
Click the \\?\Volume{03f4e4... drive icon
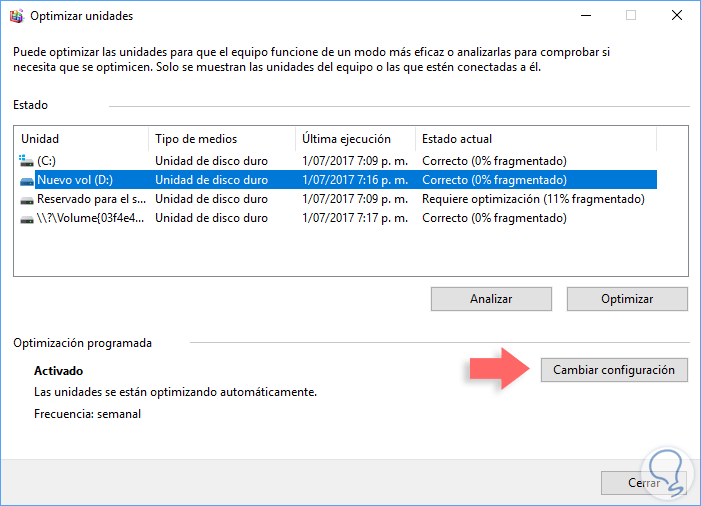[27, 219]
